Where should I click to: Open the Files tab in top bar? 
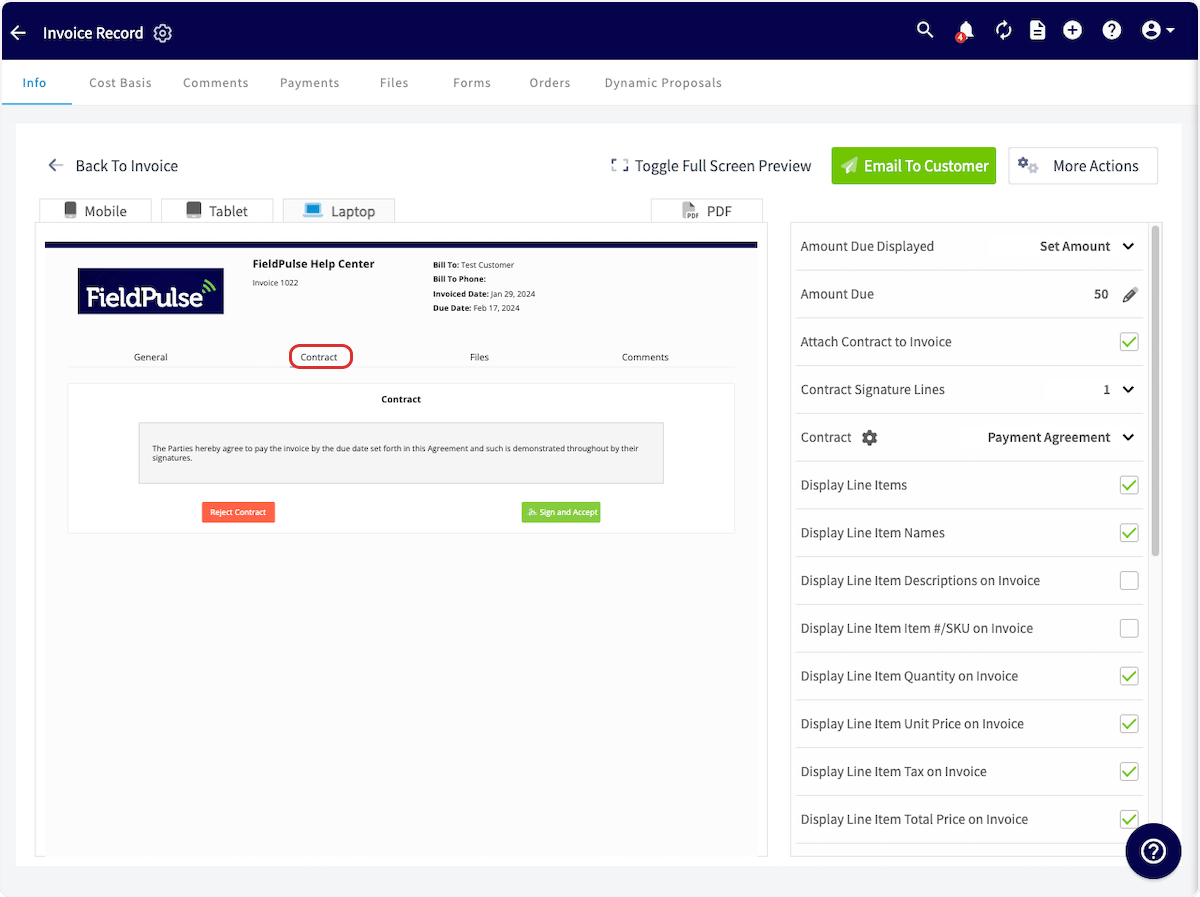394,83
